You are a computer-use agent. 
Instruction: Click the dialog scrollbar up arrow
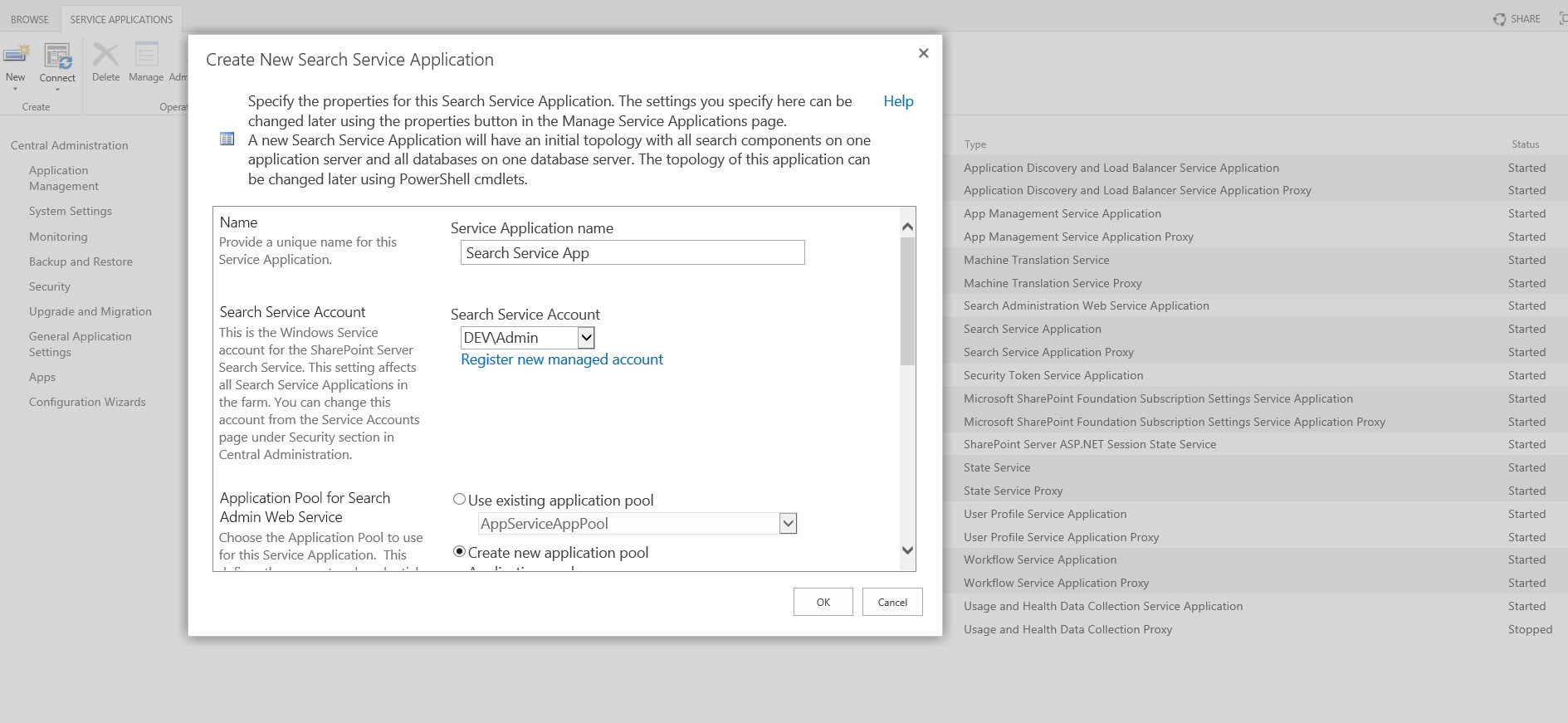907,227
